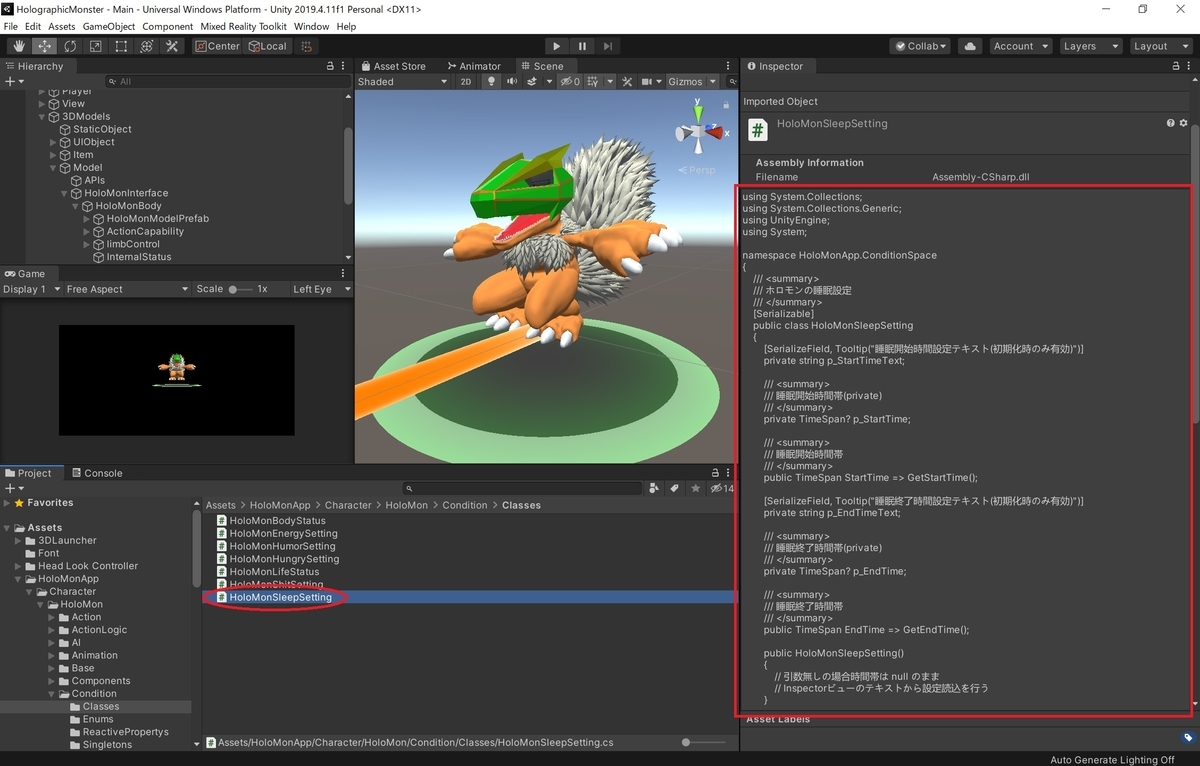This screenshot has height=766, width=1200.
Task: Click the scene orientation gizmo
Action: coord(697,132)
